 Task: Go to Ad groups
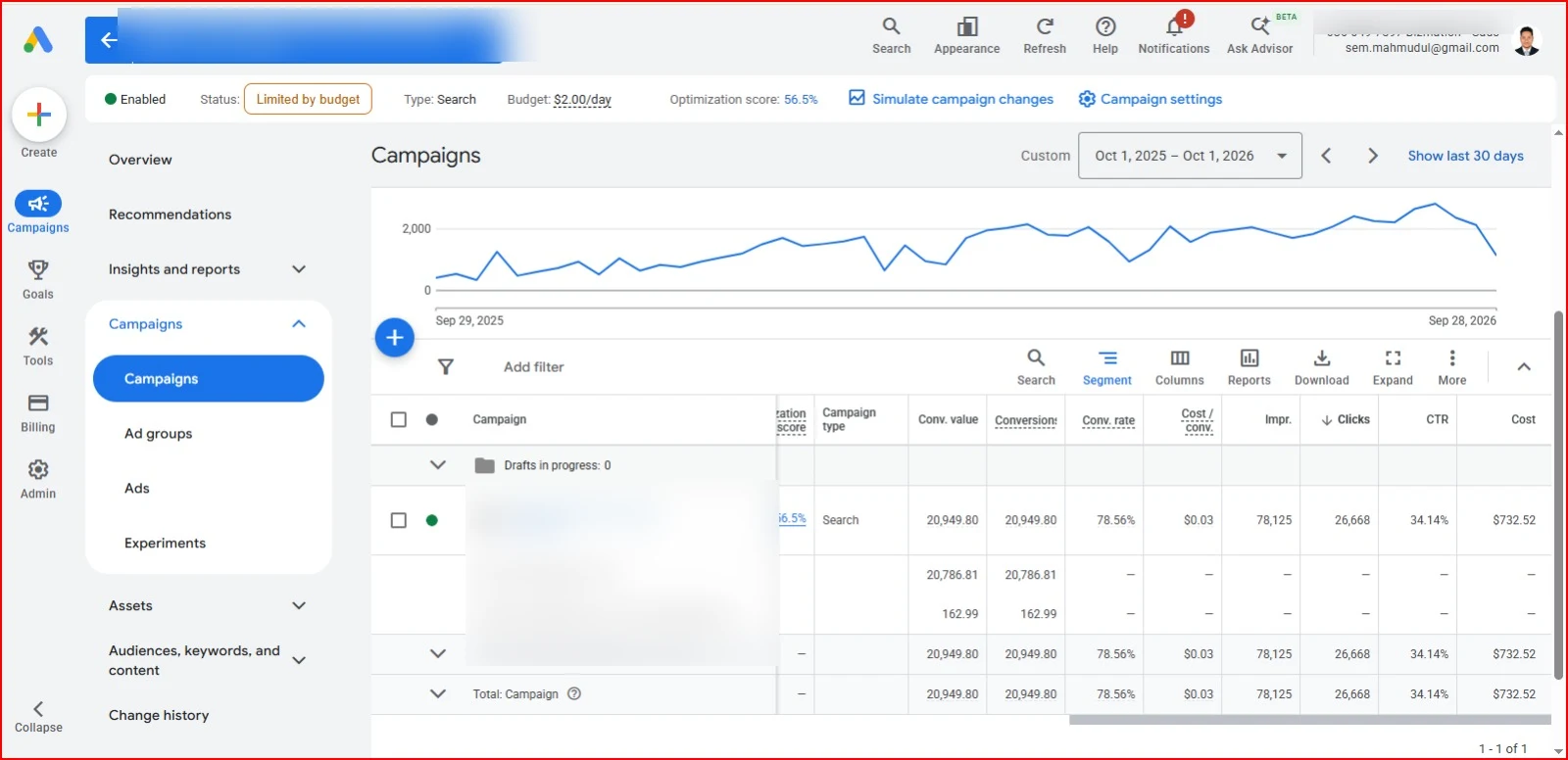click(x=158, y=434)
